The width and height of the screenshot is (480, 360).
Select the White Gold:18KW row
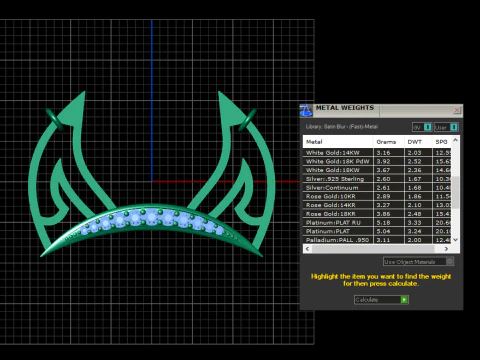(377, 170)
